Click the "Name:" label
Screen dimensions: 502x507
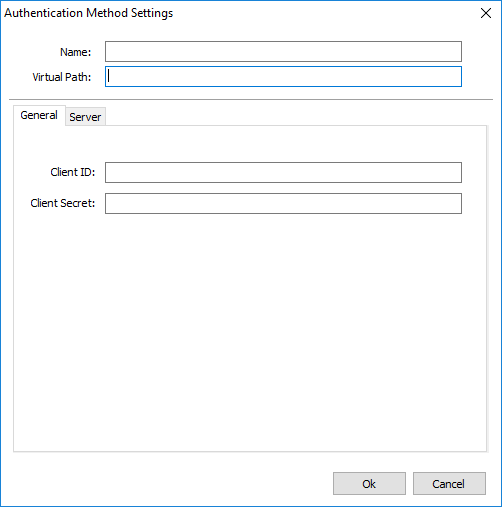point(75,52)
